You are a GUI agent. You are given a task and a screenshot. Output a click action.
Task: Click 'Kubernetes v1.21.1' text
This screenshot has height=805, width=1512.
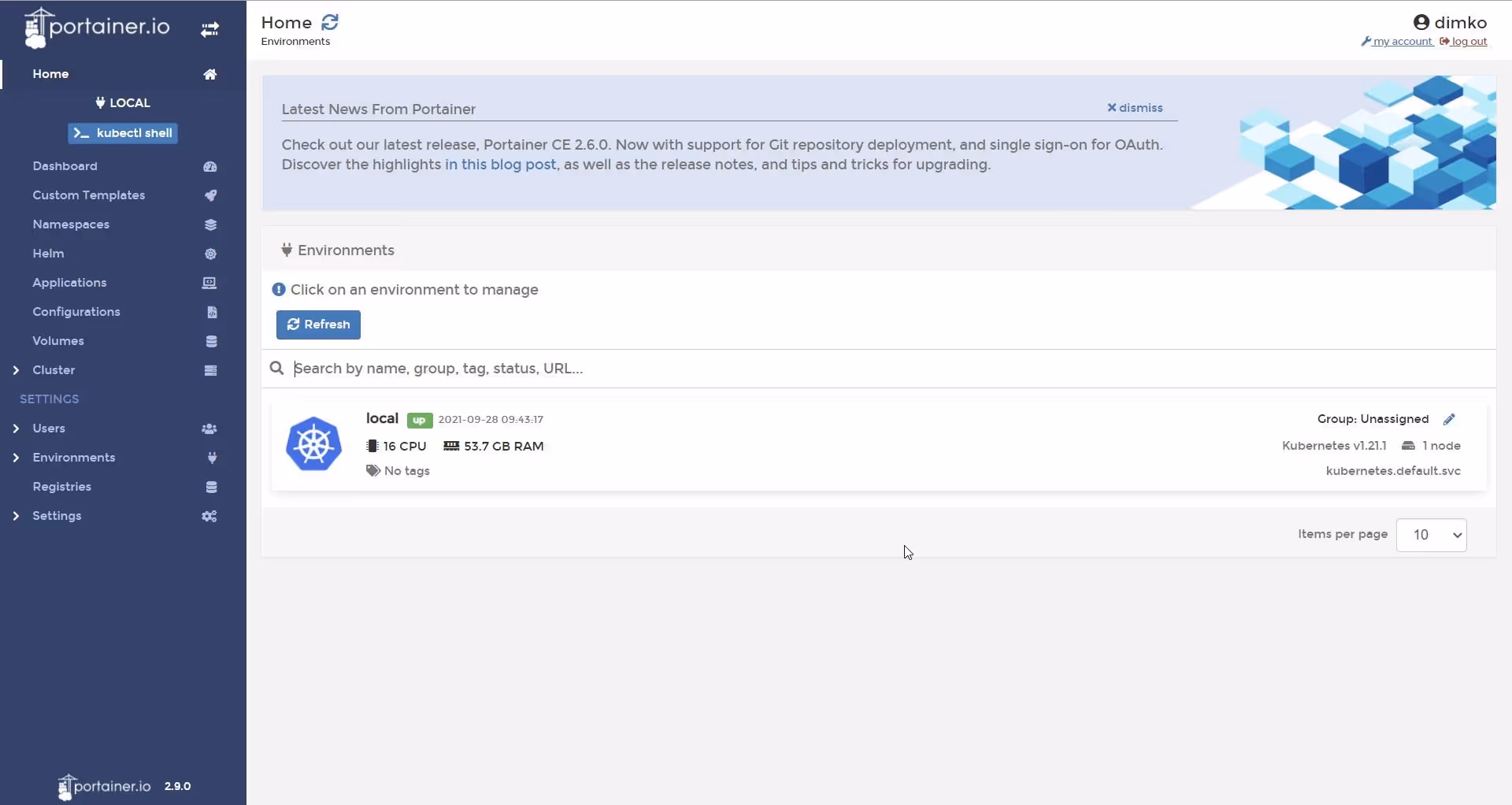[x=1334, y=446]
